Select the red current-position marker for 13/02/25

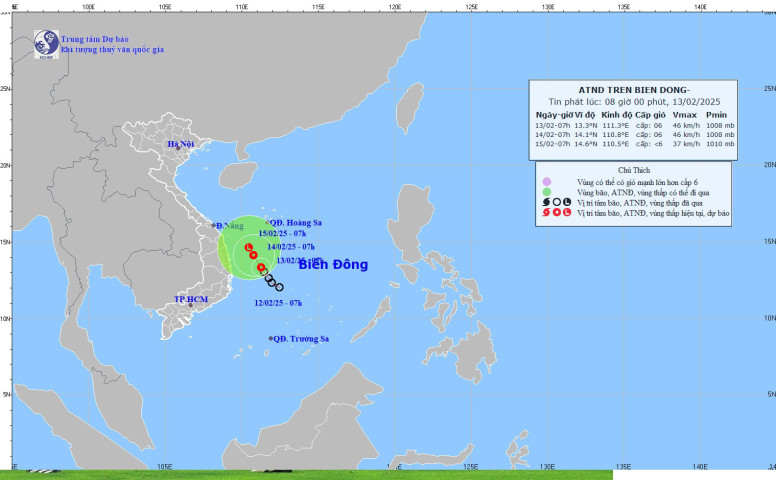(261, 267)
